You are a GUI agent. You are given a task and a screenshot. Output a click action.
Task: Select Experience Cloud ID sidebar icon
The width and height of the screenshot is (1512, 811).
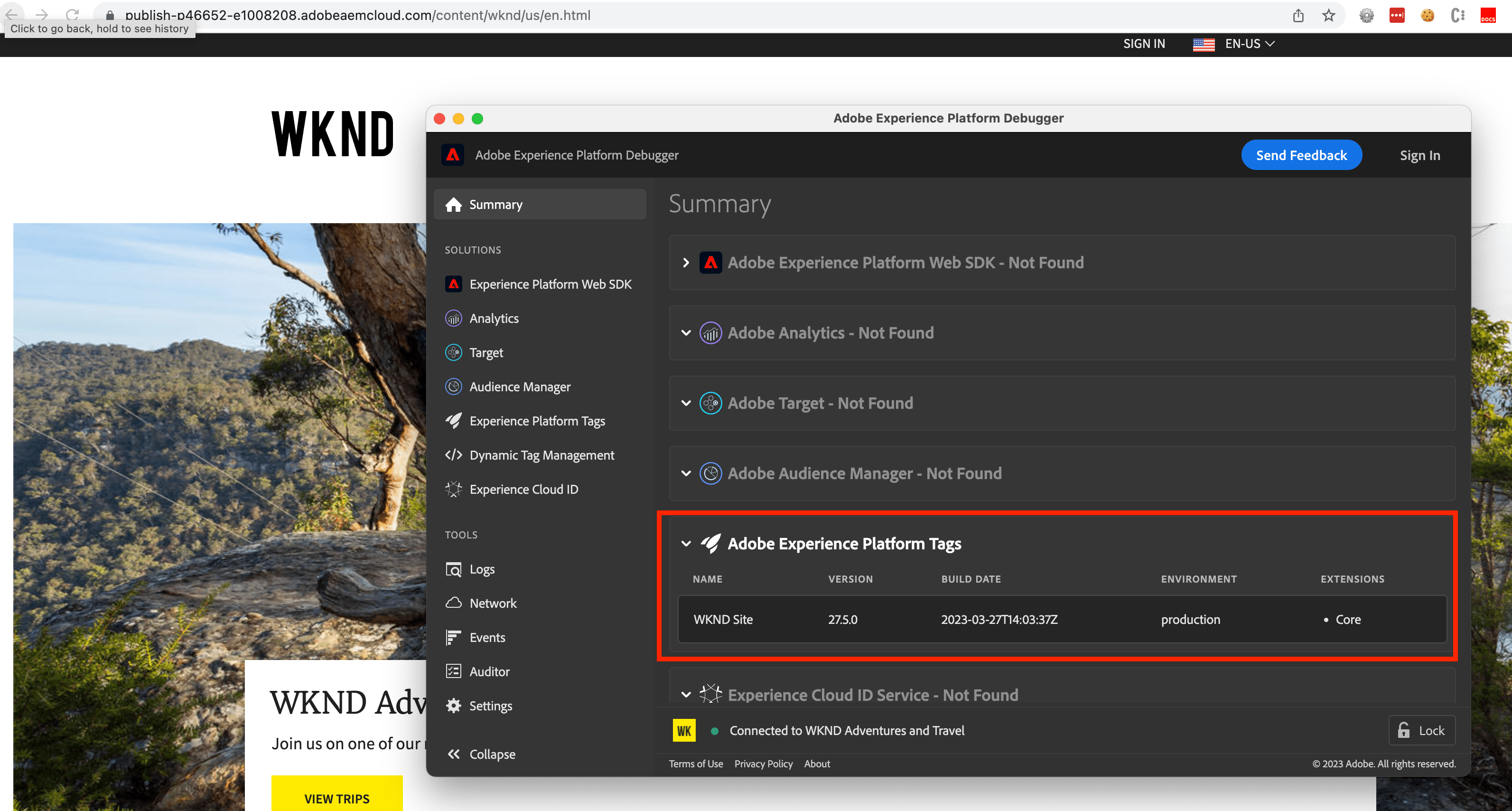click(453, 489)
